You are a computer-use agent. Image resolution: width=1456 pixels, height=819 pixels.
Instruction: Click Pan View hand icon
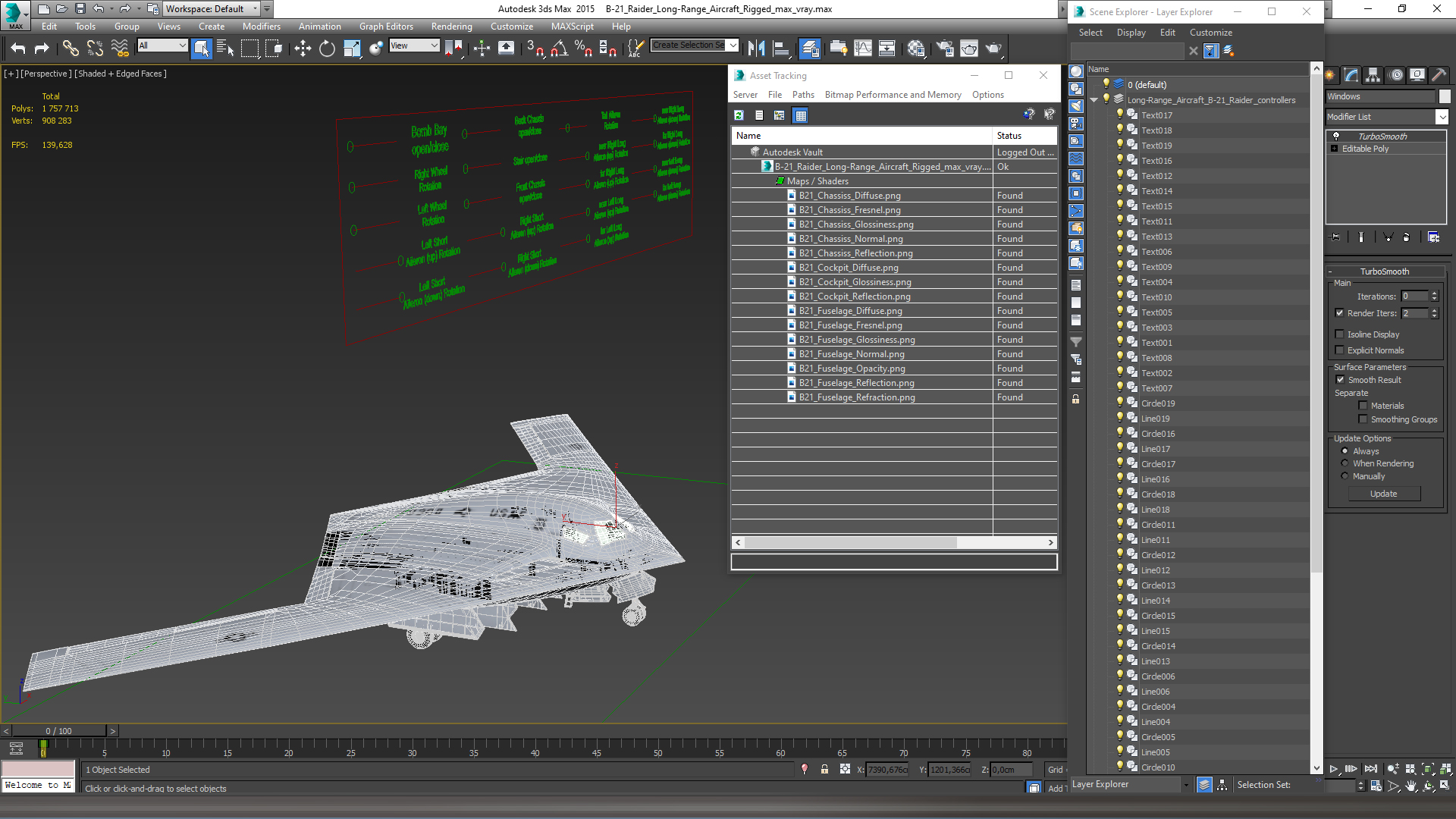point(1410,786)
